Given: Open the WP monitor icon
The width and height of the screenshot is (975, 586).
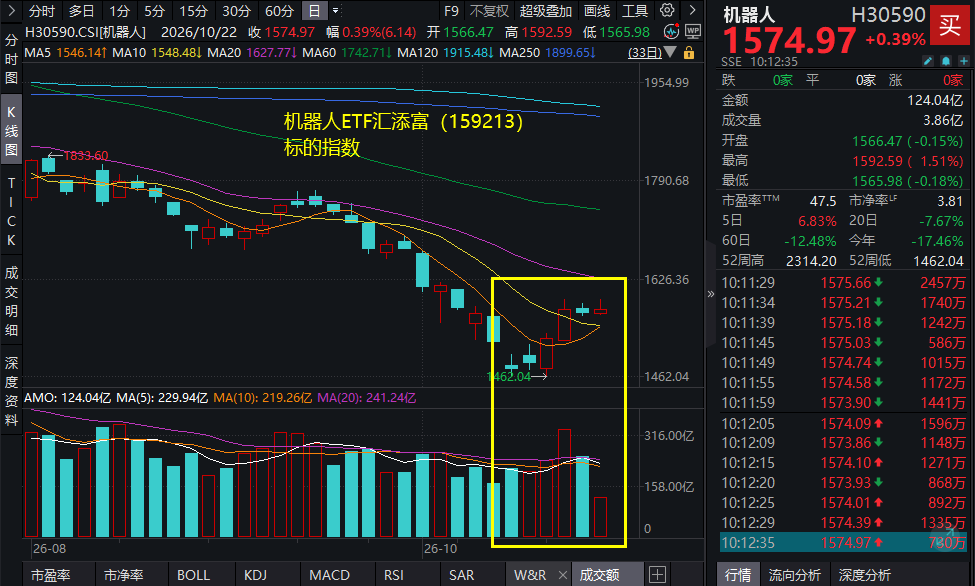Looking at the screenshot, I should tap(693, 31).
